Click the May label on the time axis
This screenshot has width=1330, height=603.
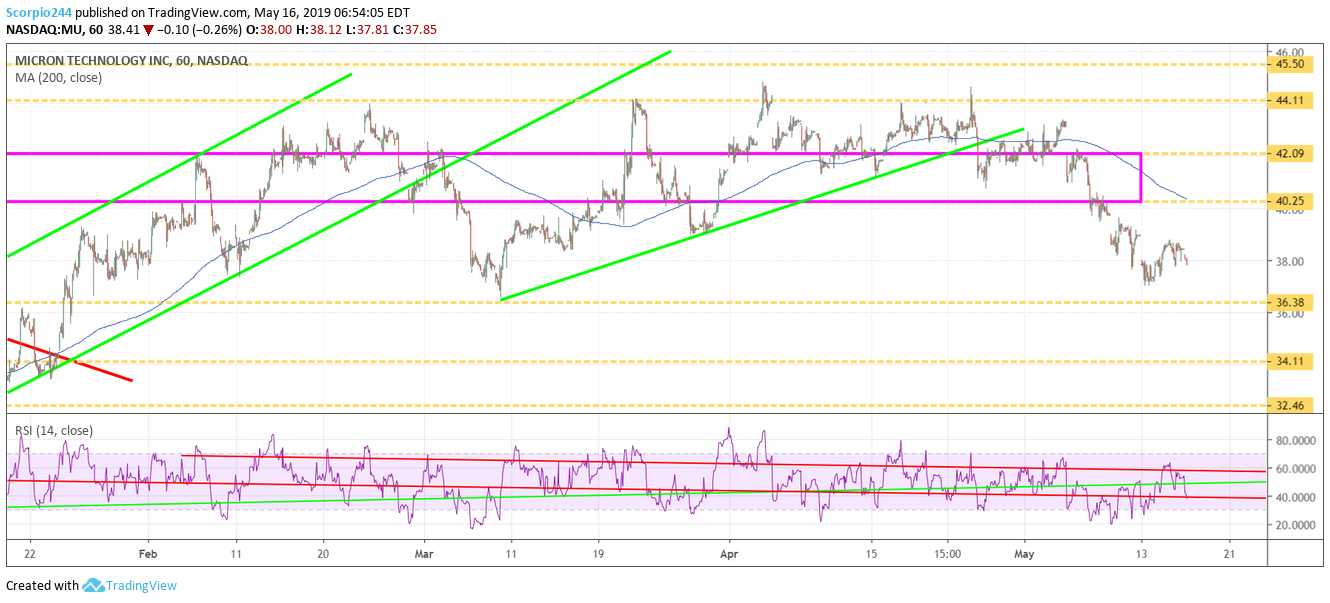click(1024, 553)
